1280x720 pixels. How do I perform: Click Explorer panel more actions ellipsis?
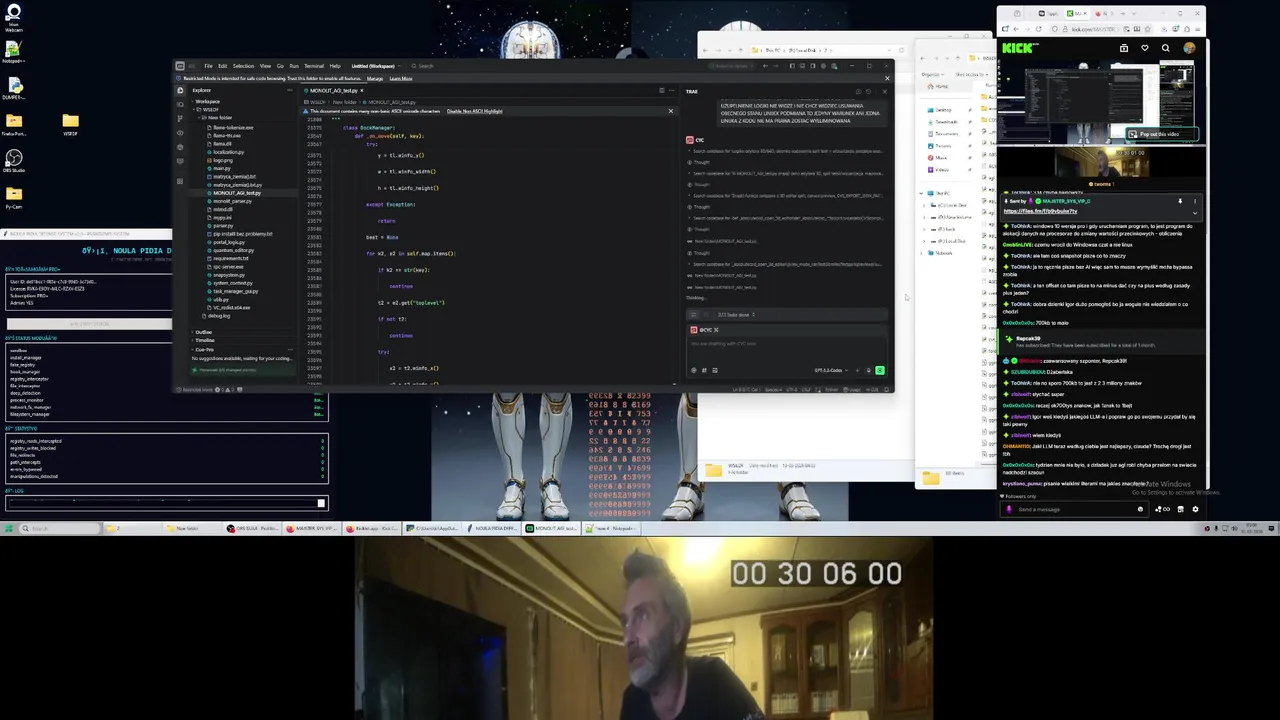coord(290,90)
